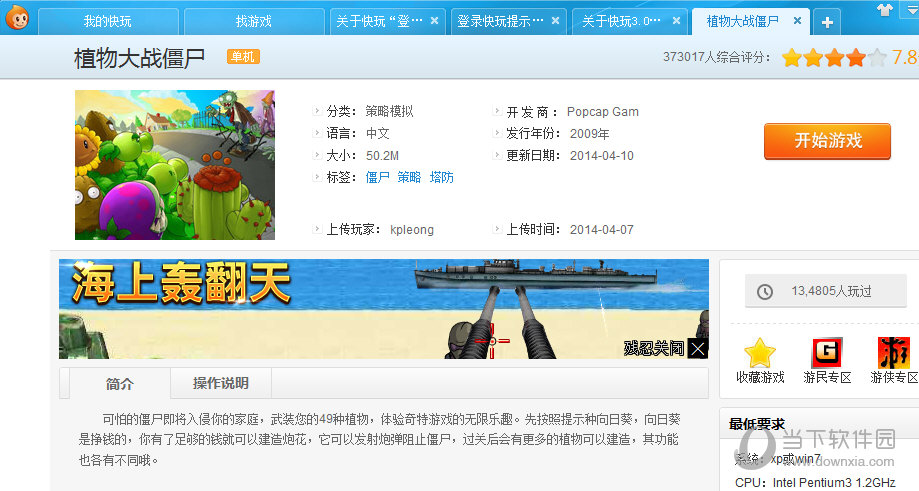919x491 pixels.
Task: Click the size value 50.2M
Action: [x=382, y=156]
